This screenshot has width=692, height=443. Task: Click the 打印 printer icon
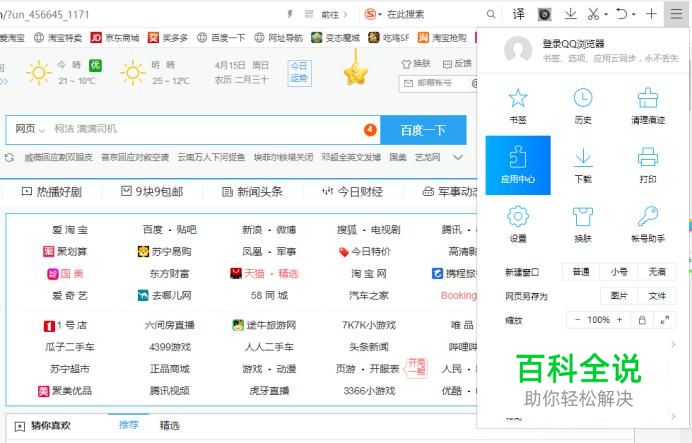(647, 158)
